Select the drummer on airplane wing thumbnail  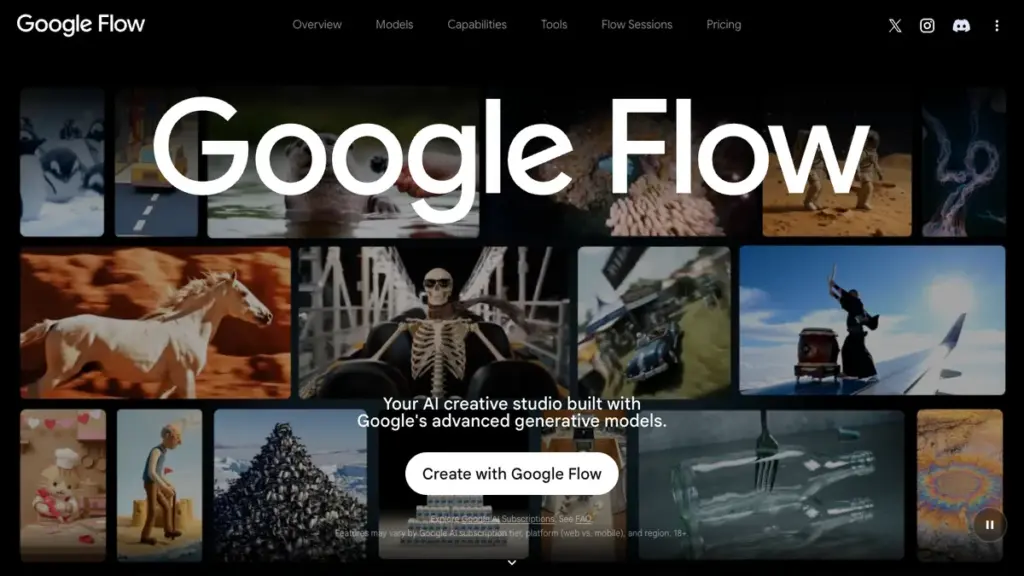tap(872, 320)
